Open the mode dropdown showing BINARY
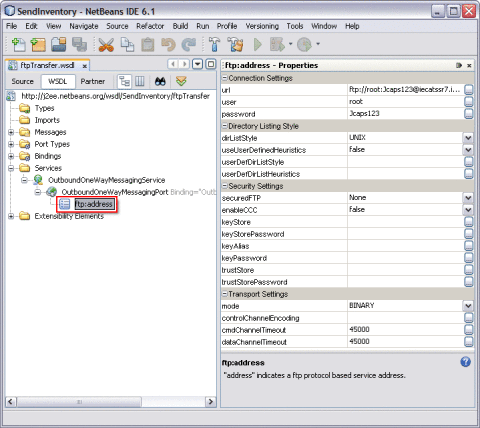This screenshot has height=428, width=480. (468, 306)
